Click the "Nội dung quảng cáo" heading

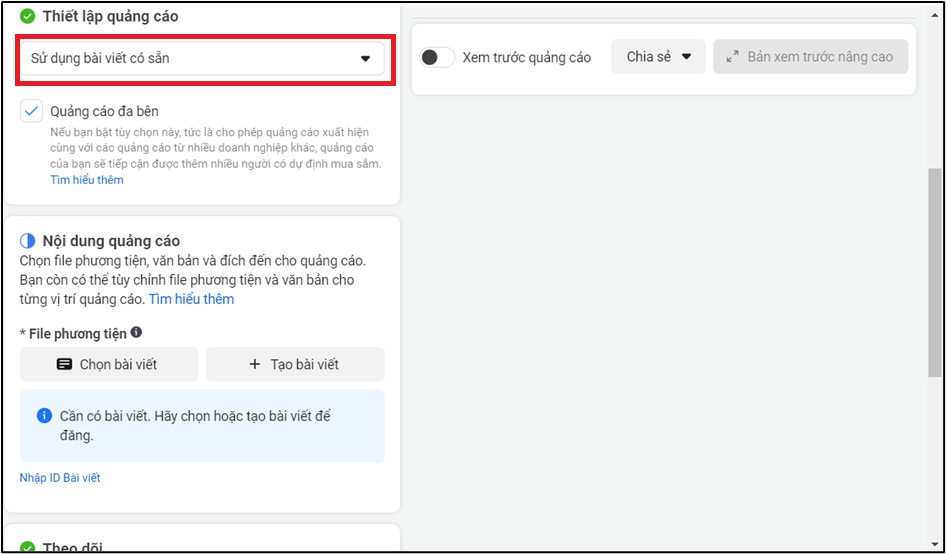coord(111,241)
